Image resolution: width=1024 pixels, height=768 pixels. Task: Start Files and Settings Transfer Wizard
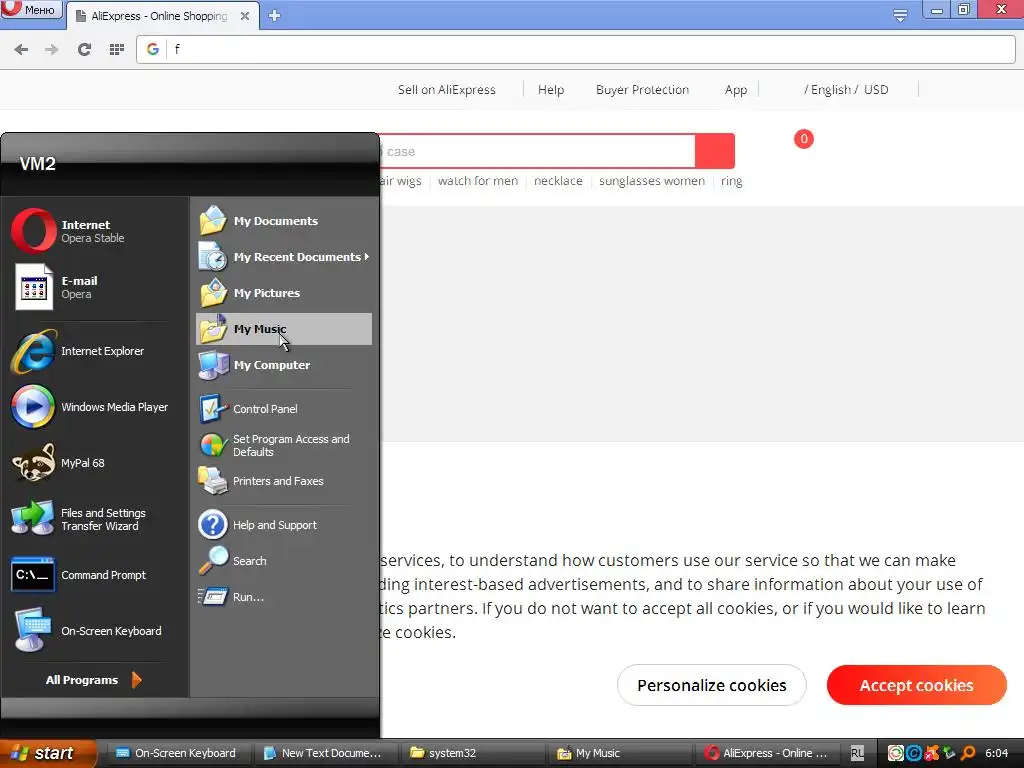pos(95,519)
